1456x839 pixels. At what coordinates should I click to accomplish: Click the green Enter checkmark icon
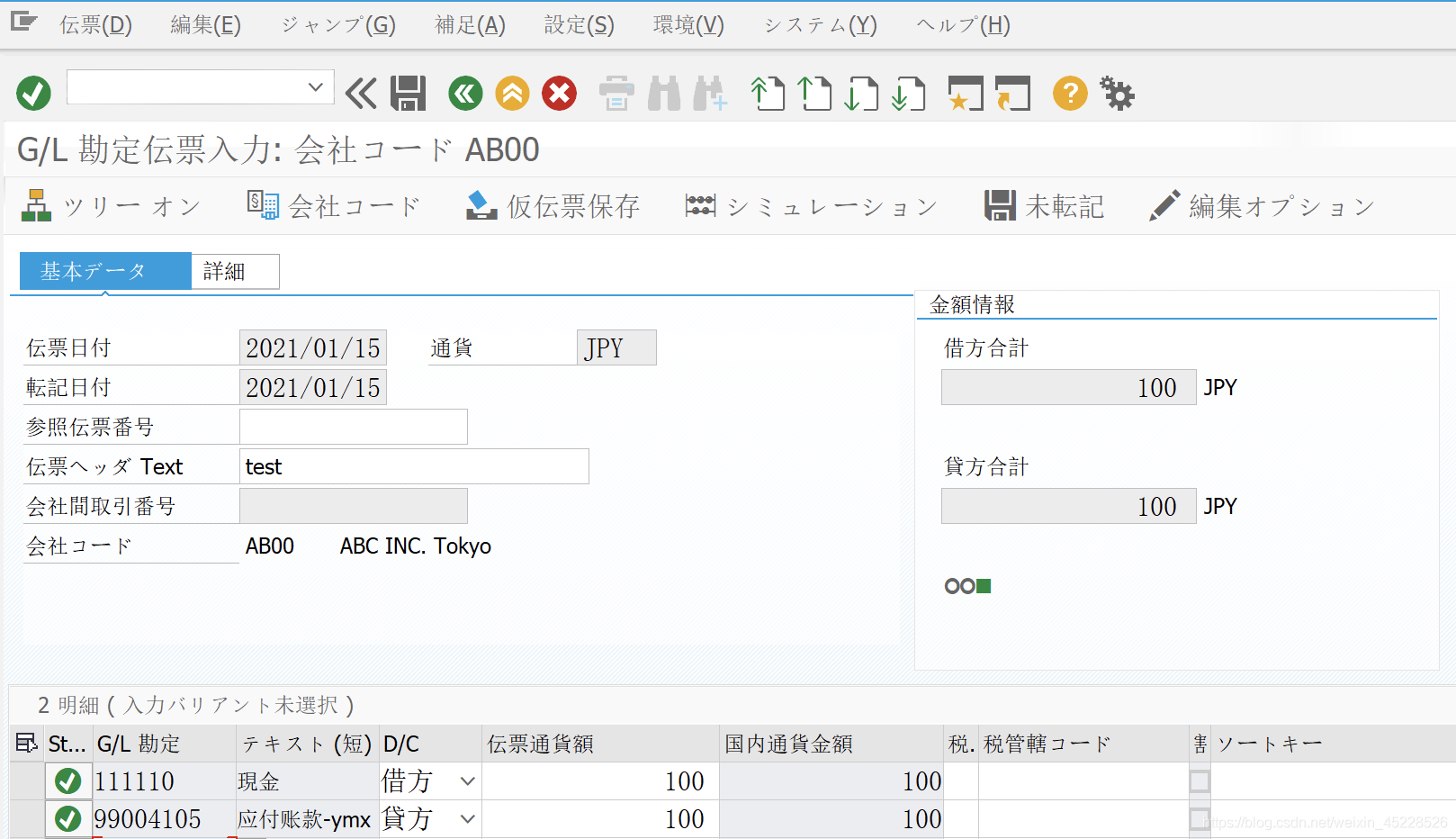pos(33,93)
